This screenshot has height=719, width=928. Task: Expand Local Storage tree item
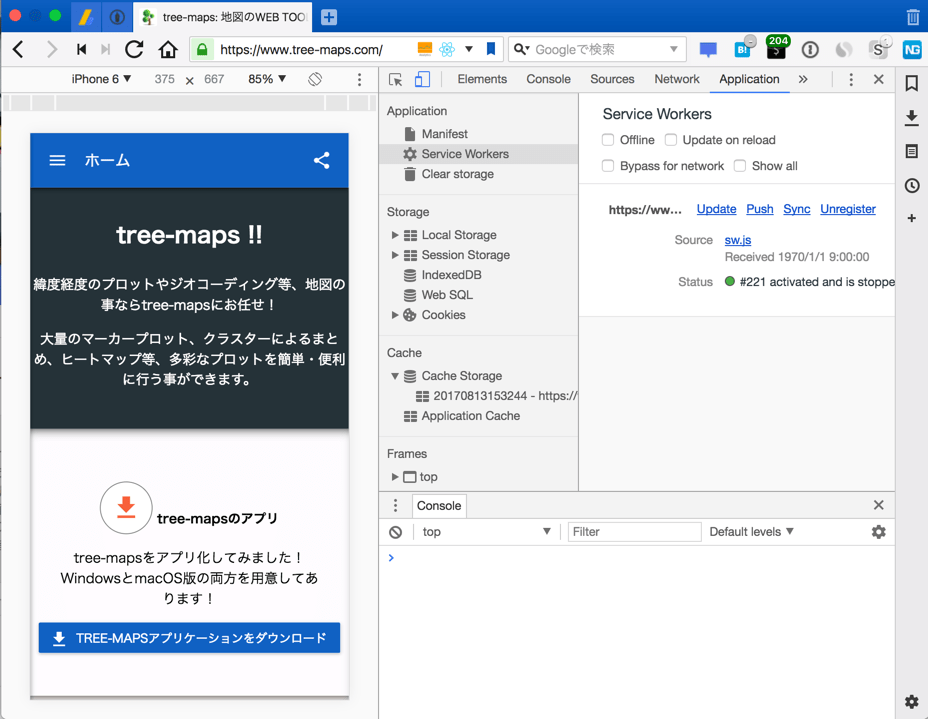tap(395, 235)
